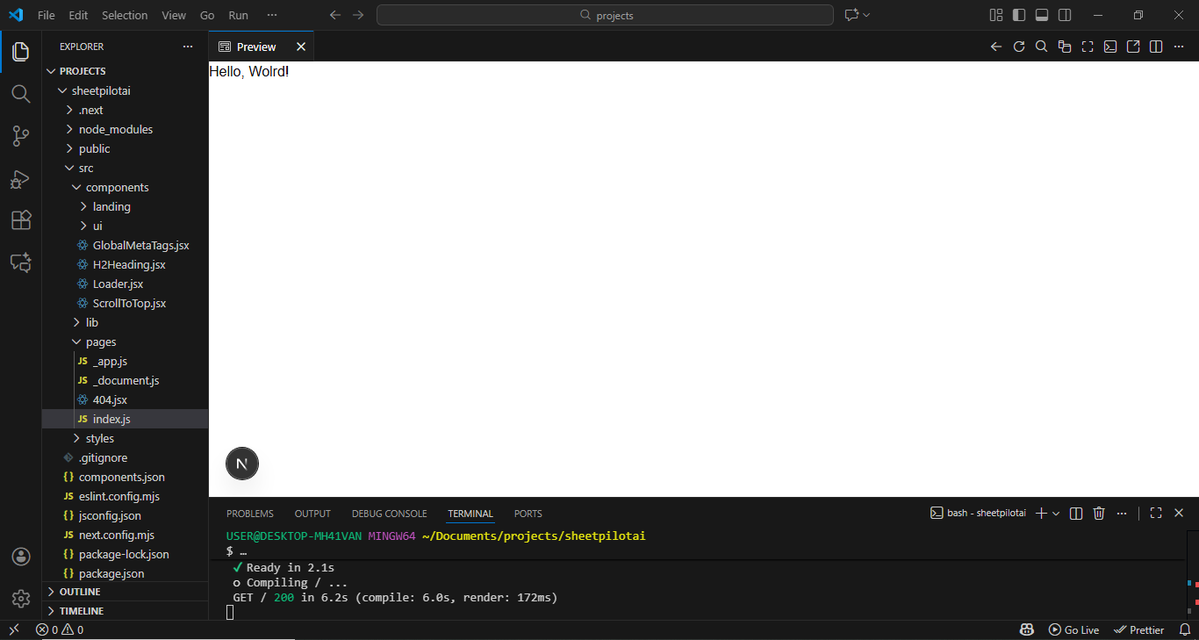
Task: Open the View menu
Action: (x=174, y=15)
